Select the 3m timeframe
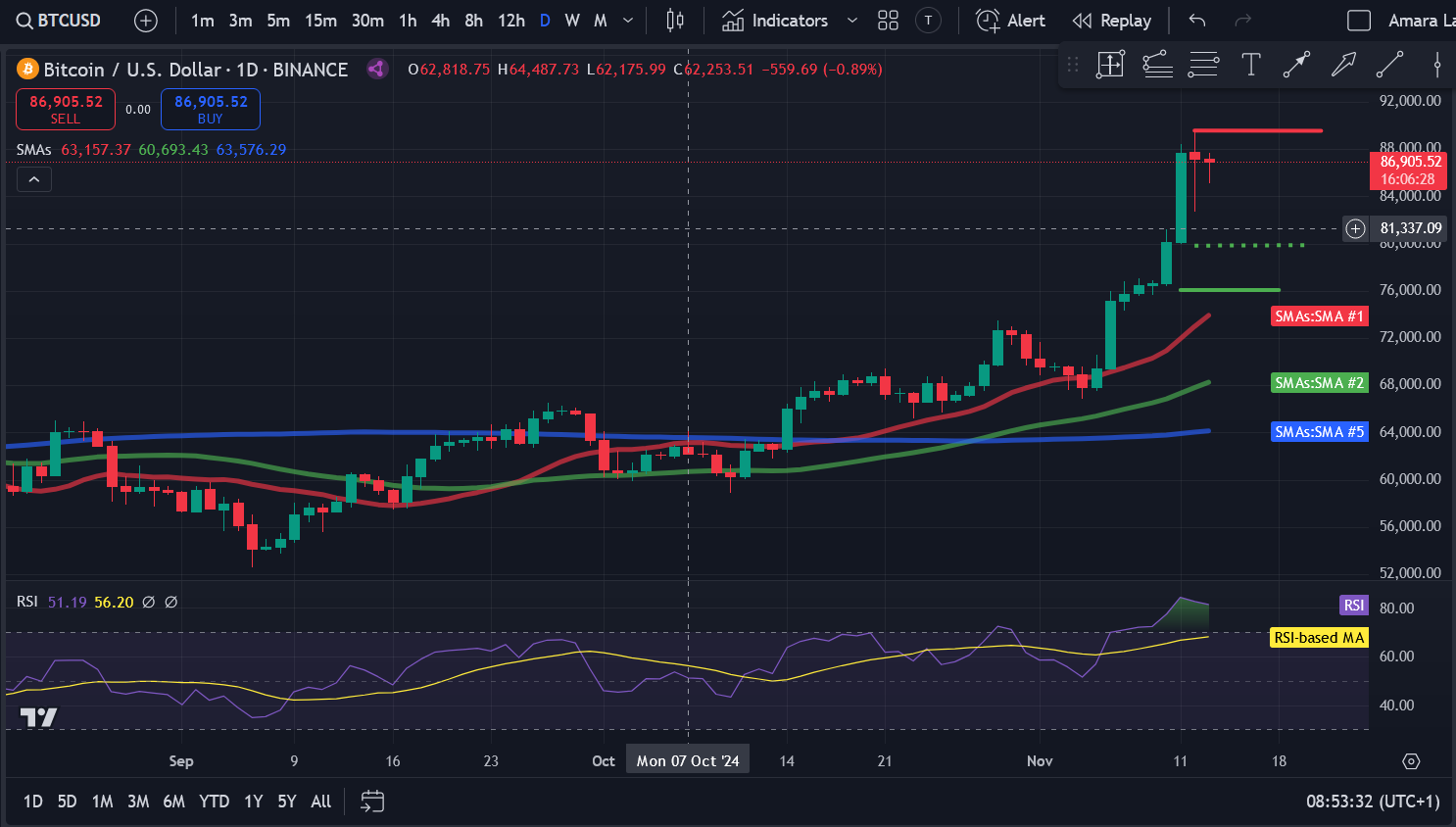Viewport: 1456px width, 827px height. pos(240,21)
